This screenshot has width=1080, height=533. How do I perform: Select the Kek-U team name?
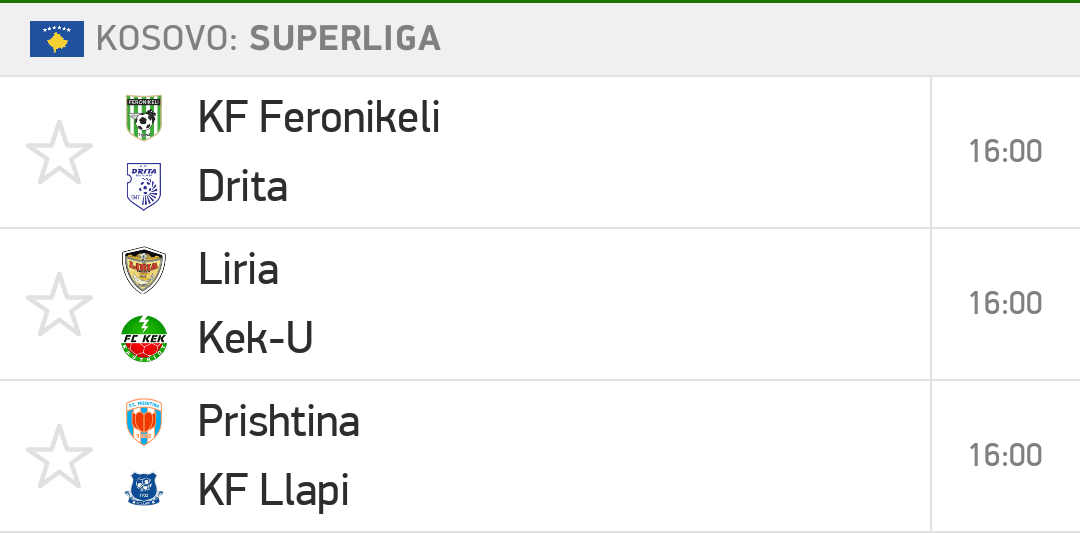coord(256,338)
